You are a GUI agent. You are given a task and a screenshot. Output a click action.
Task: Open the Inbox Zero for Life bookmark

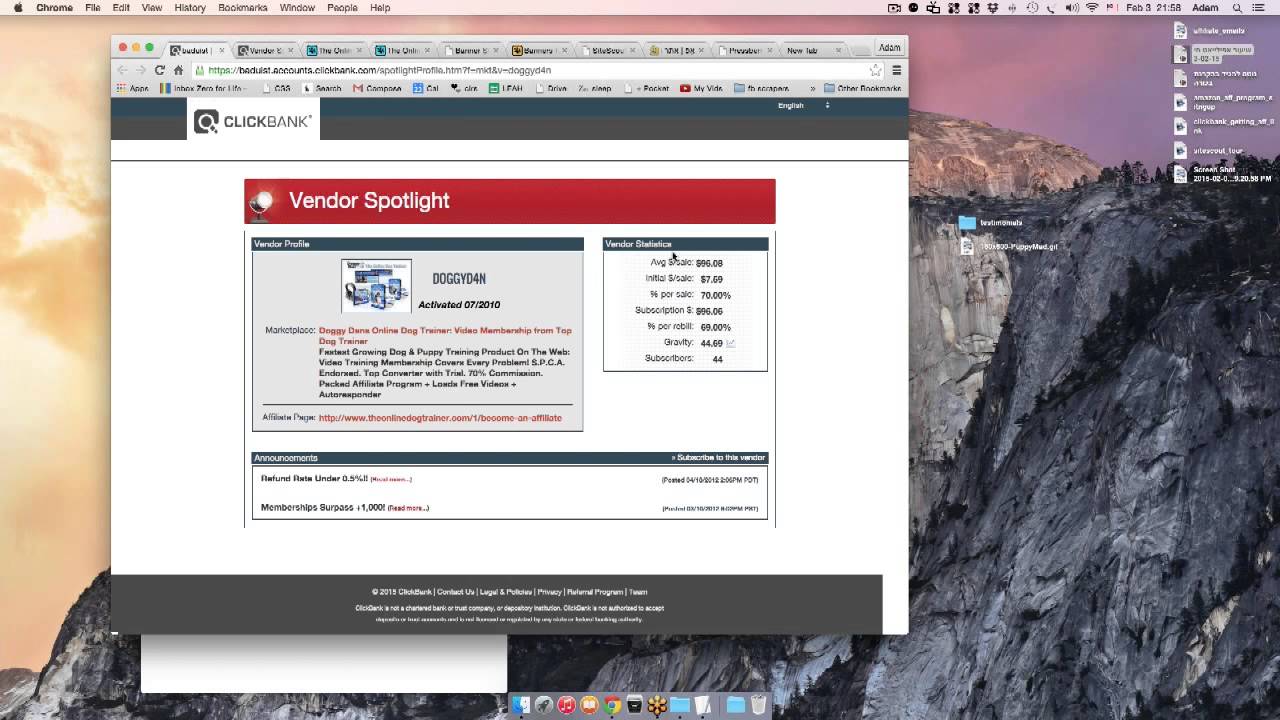pyautogui.click(x=203, y=88)
